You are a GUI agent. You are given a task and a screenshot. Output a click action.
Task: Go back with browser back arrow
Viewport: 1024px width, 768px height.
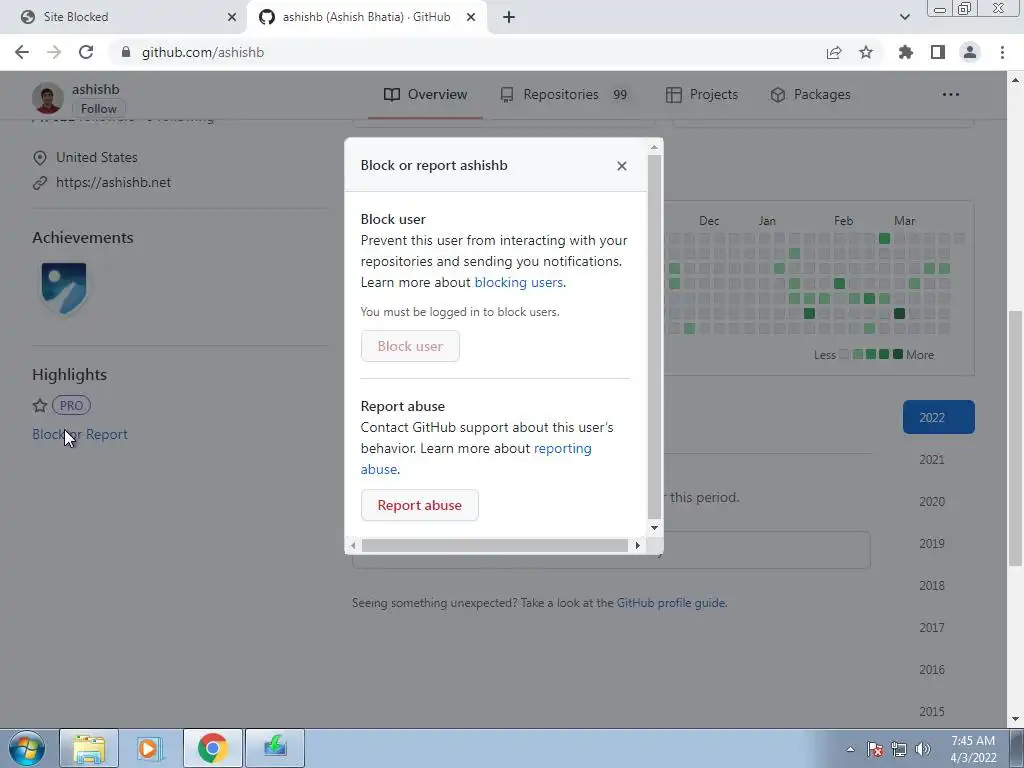[x=22, y=52]
